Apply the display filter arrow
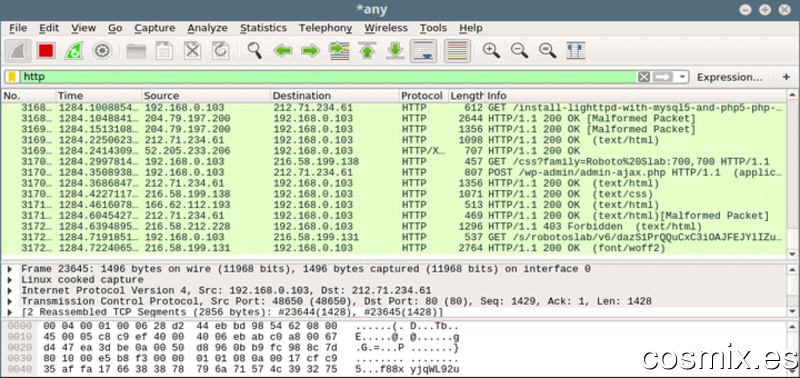This screenshot has height=378, width=800. 663,77
